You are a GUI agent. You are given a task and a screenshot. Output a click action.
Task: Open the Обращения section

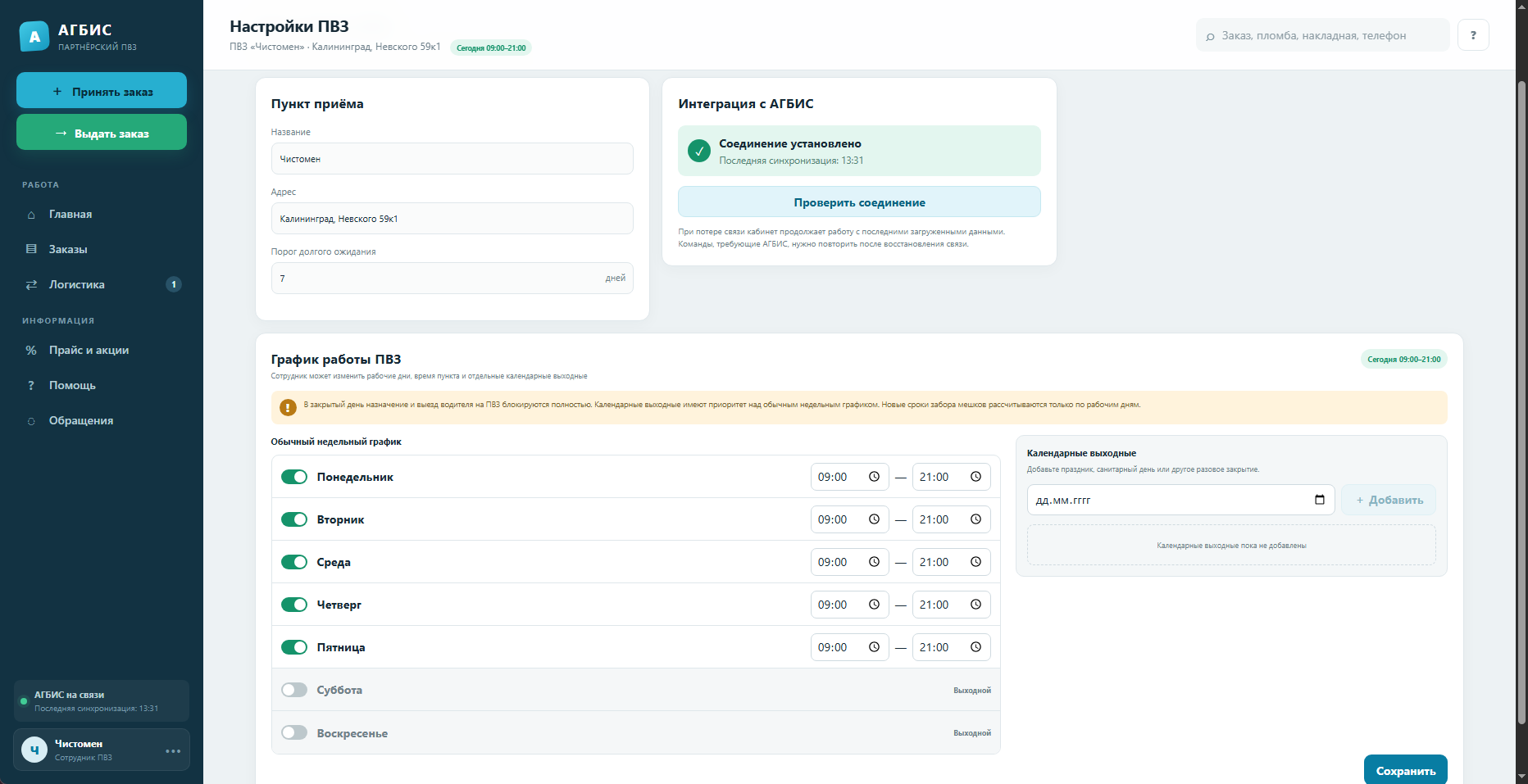coord(102,421)
